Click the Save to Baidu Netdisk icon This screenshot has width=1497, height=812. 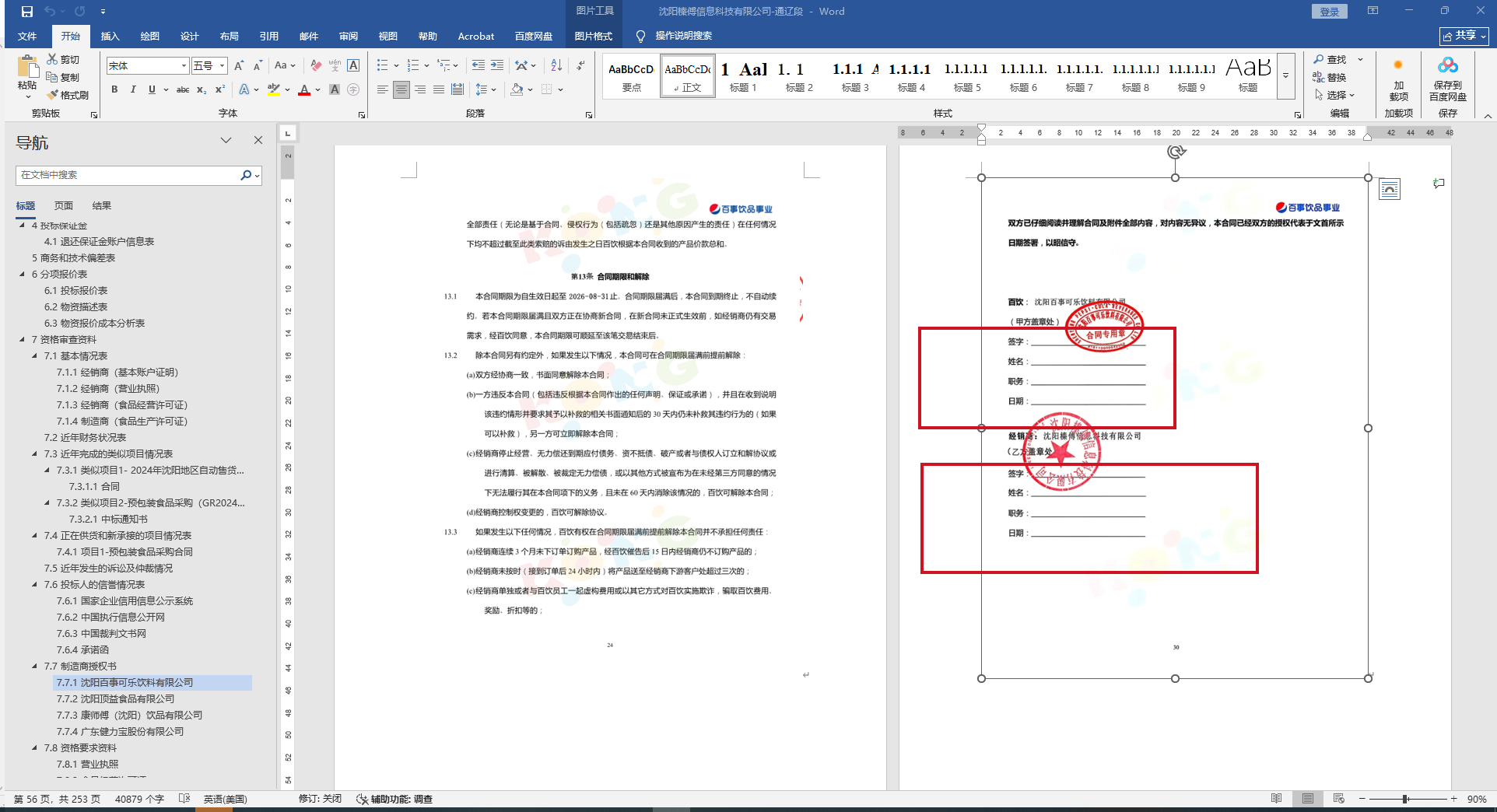(1447, 79)
